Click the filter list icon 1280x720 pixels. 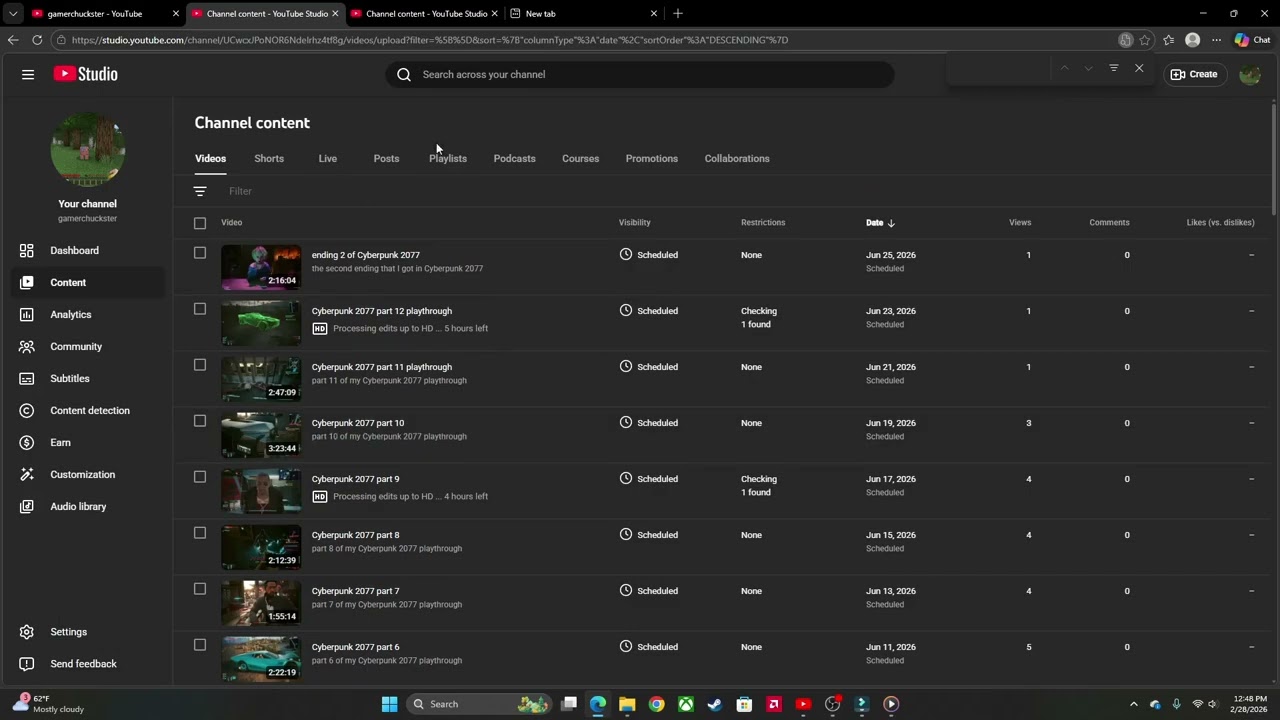pos(200,191)
